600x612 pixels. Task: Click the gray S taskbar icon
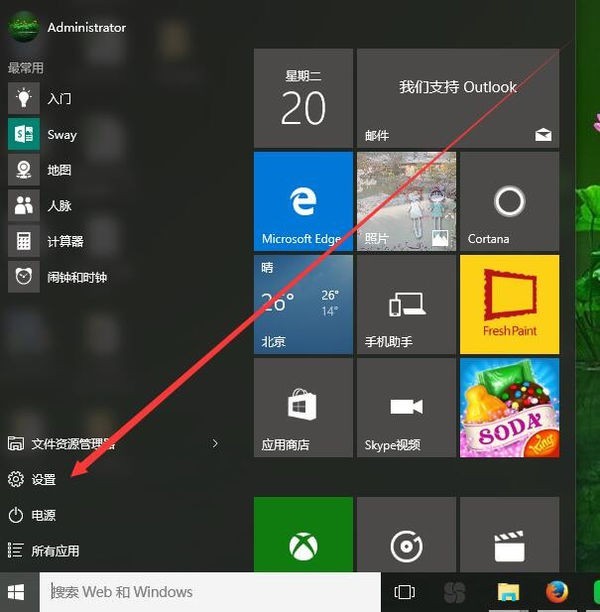pos(455,592)
